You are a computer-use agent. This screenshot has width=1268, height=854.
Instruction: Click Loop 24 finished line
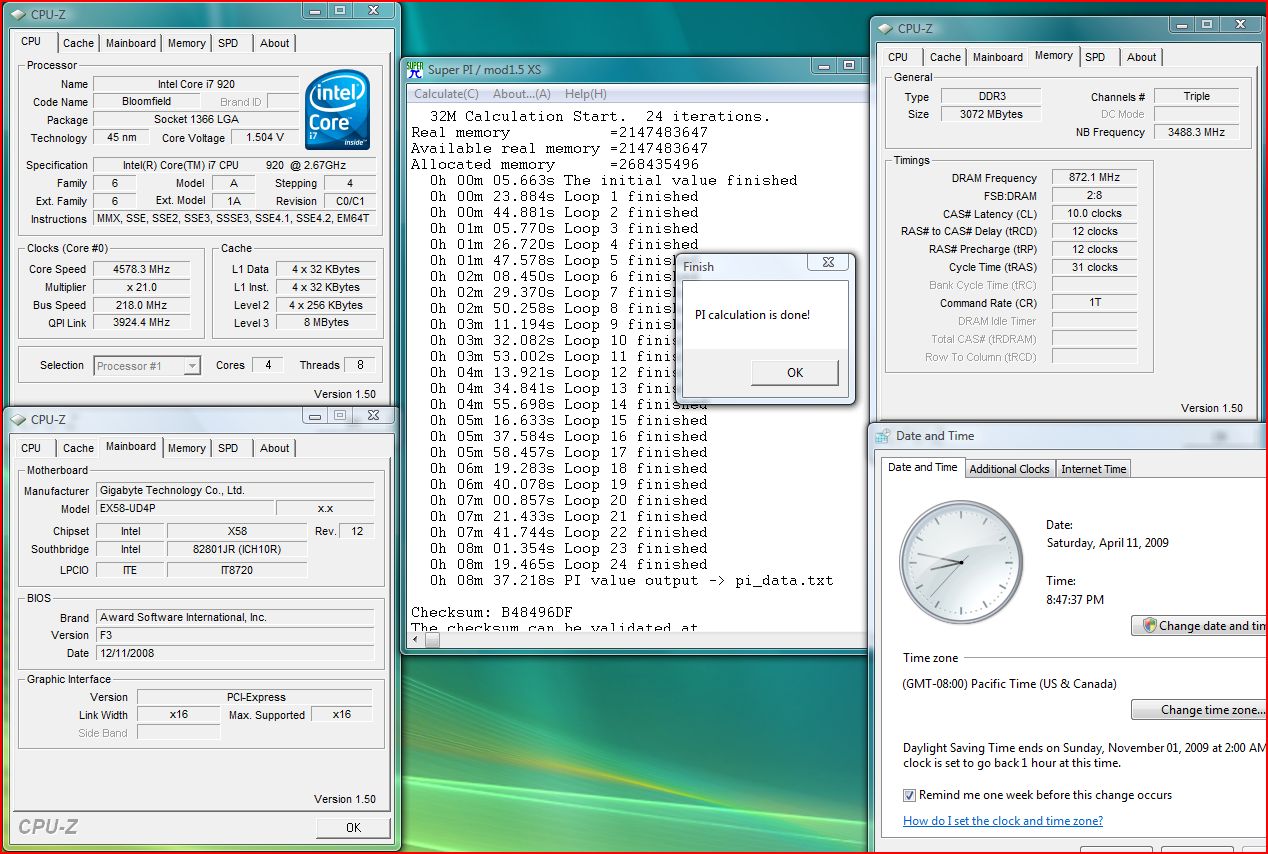point(569,564)
